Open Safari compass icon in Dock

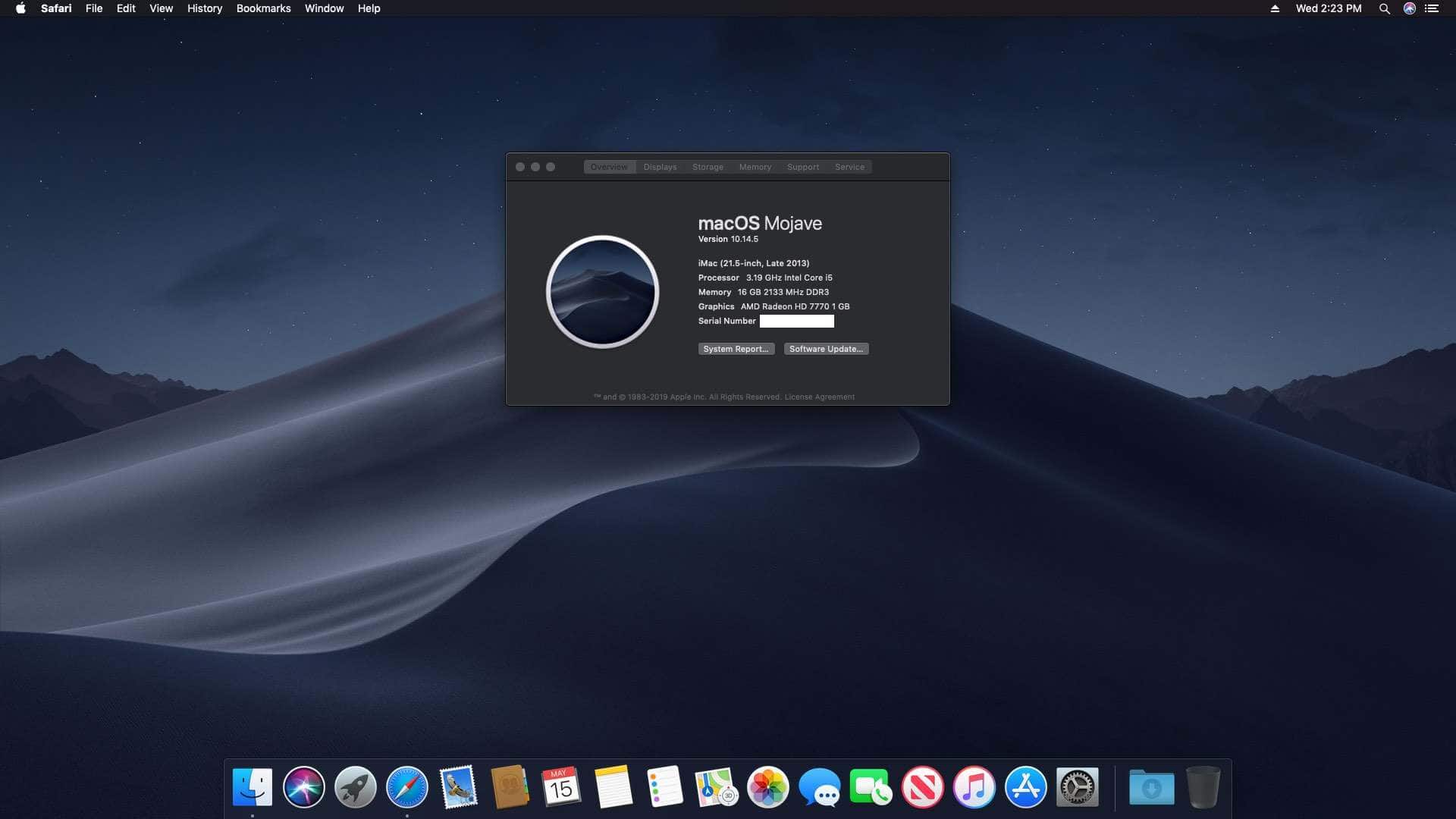[x=406, y=787]
